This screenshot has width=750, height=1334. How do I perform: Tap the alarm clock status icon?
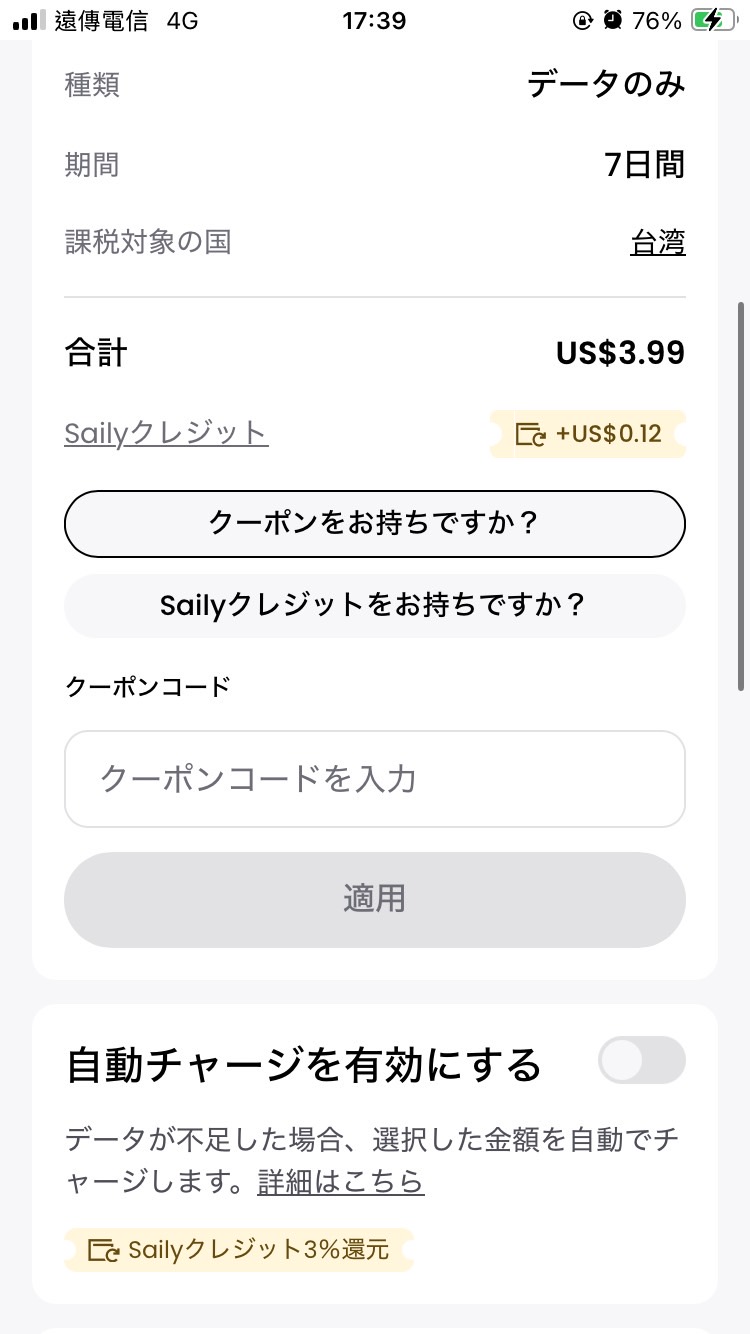[x=613, y=20]
